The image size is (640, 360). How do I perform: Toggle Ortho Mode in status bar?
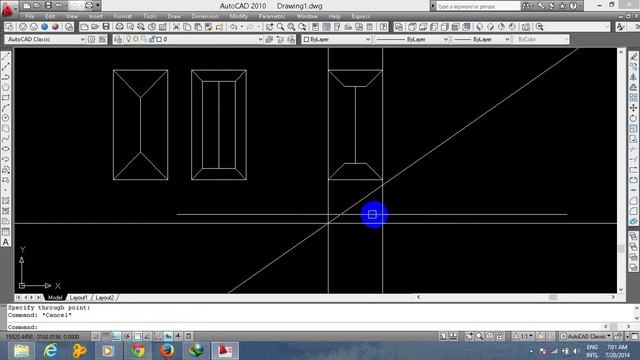[116, 336]
